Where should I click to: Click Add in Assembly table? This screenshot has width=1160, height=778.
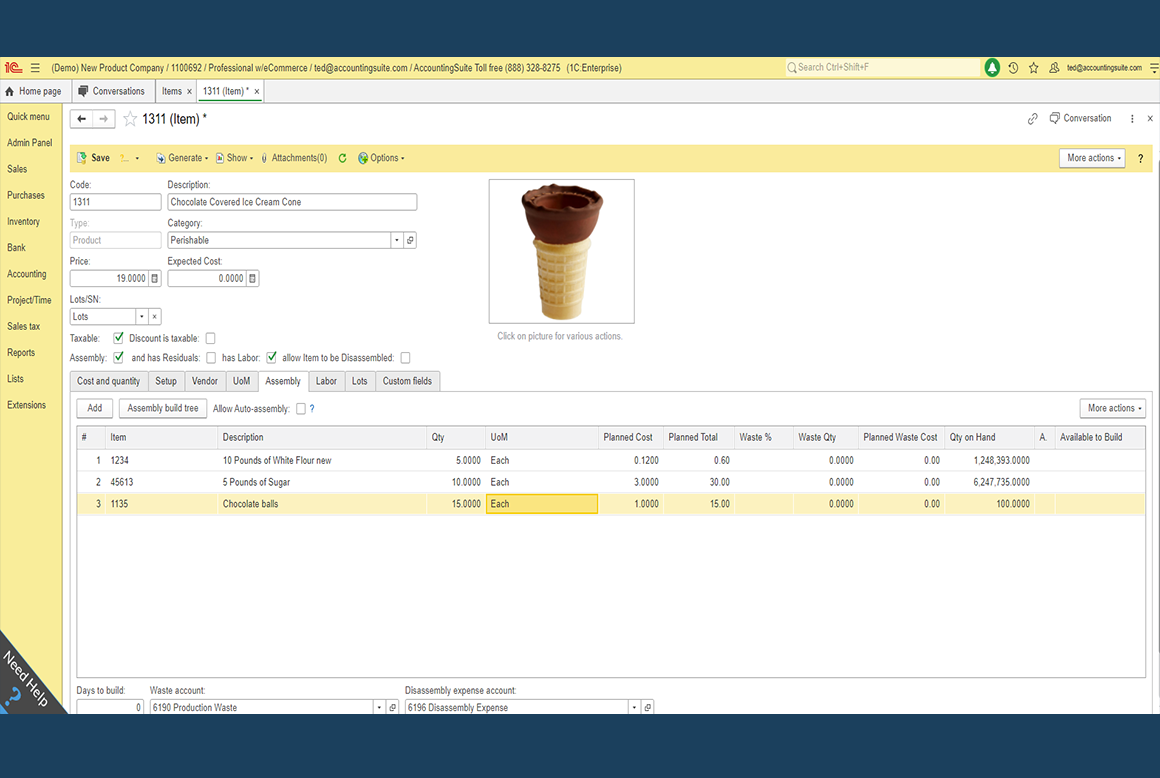click(95, 408)
